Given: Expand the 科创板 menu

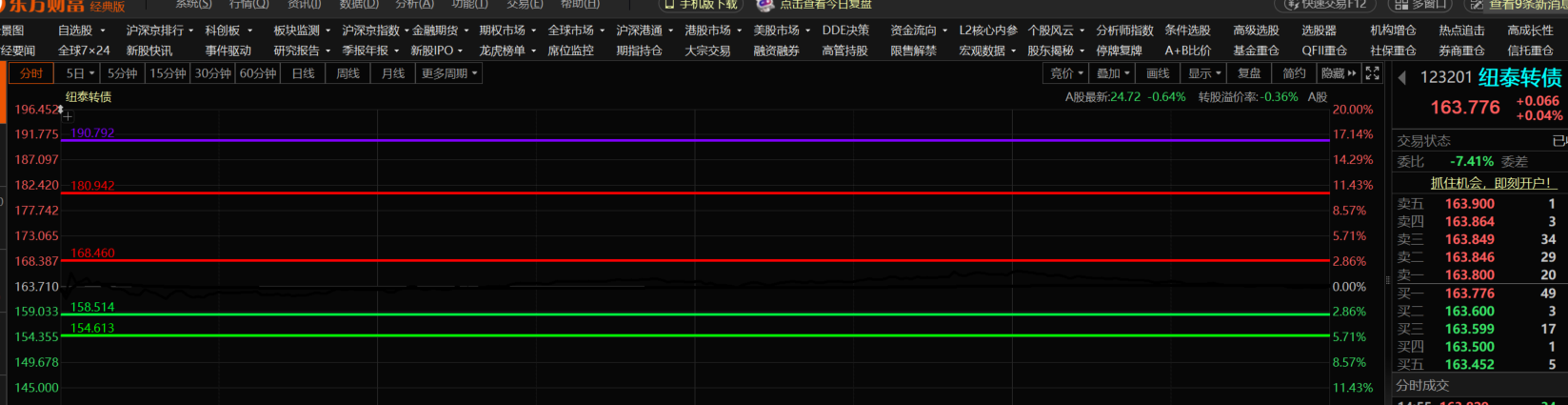Looking at the screenshot, I should click(x=228, y=30).
